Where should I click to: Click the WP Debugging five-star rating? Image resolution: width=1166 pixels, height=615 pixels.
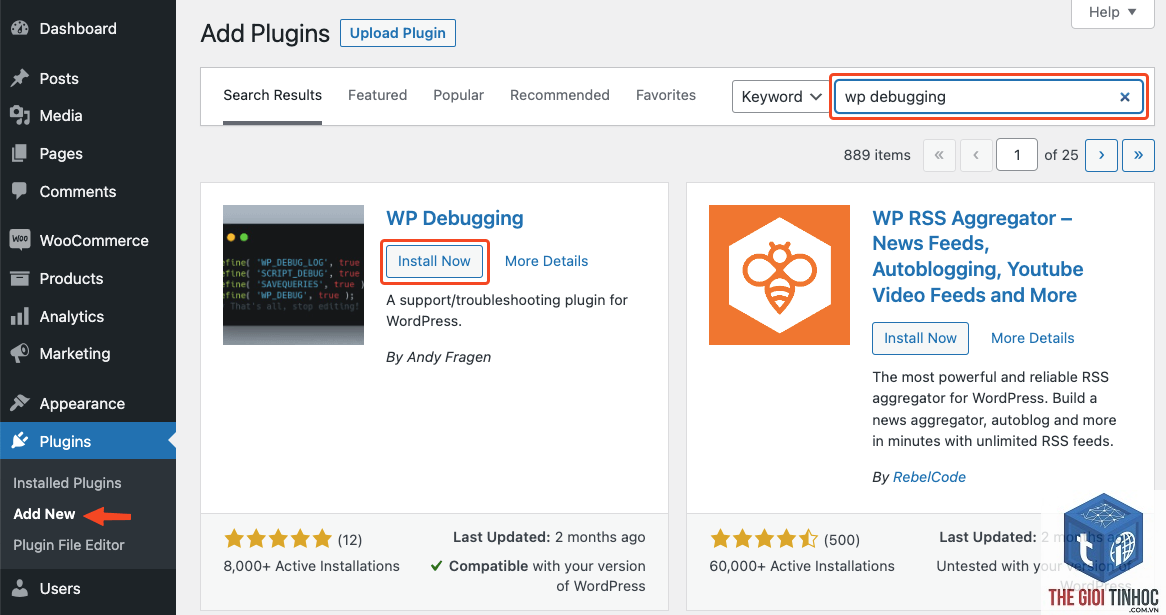click(x=278, y=538)
